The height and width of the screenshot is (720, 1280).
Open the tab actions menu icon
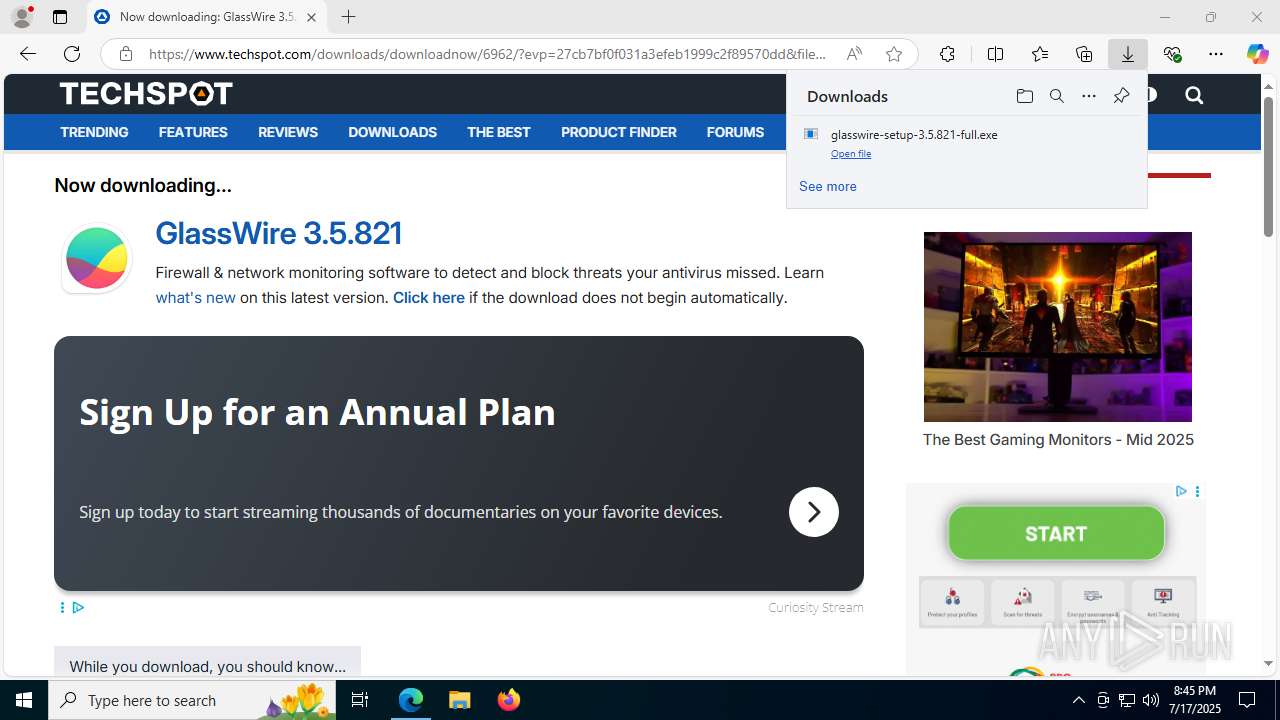[x=60, y=17]
